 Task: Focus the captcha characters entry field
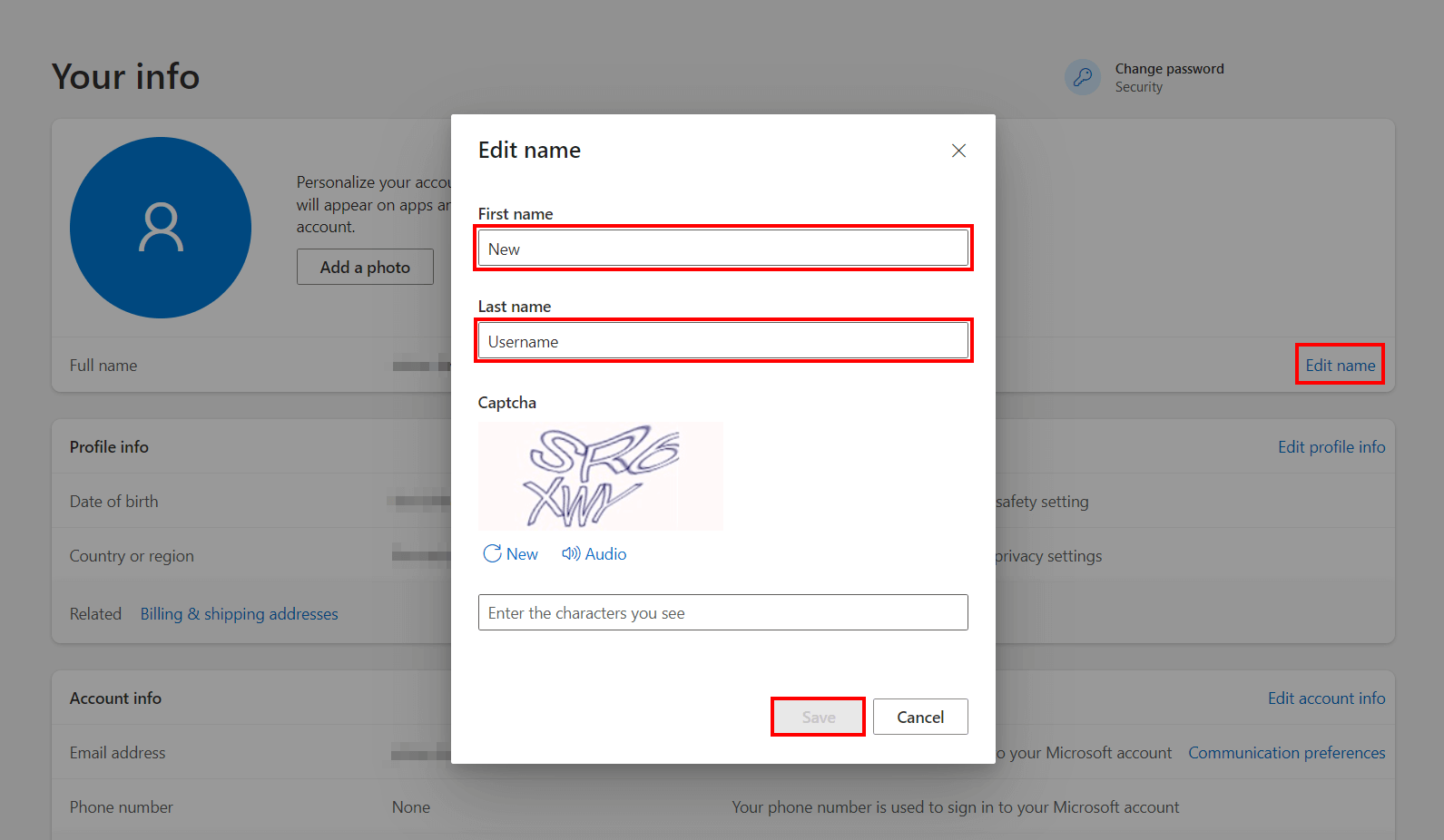[x=722, y=612]
